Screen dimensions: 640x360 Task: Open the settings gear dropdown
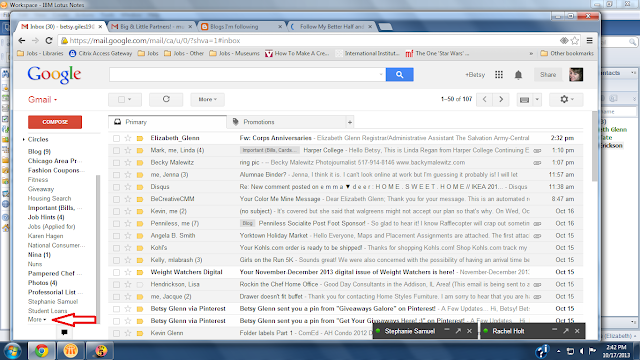[x=566, y=99]
